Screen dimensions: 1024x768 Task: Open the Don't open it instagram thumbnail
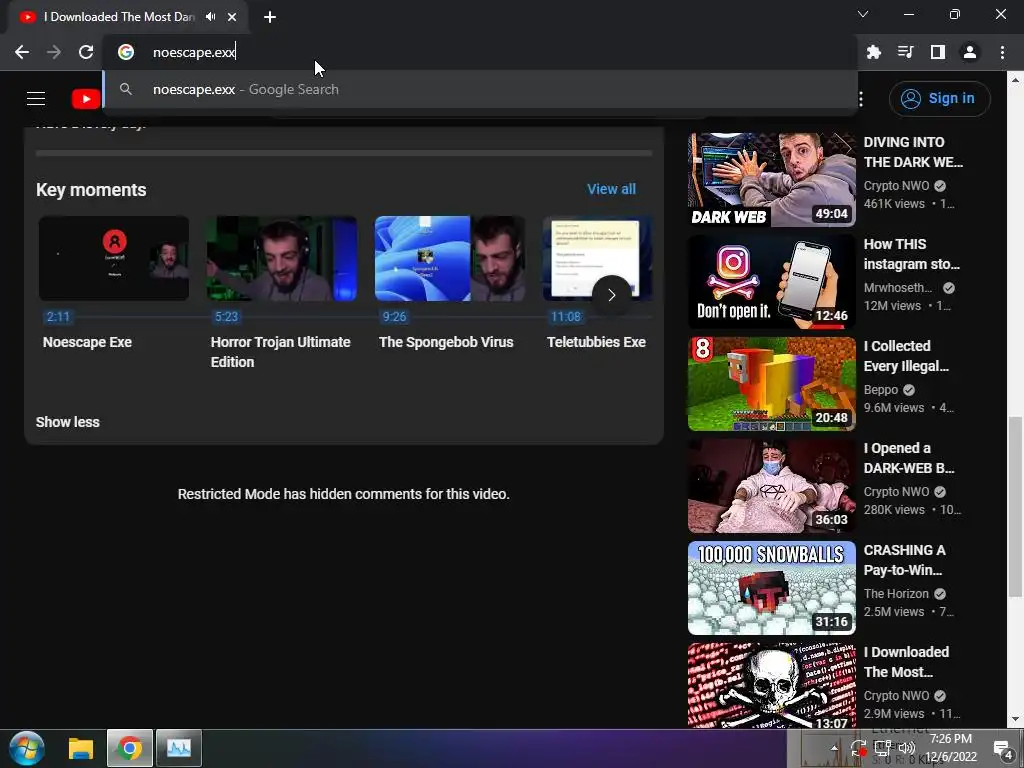771,282
